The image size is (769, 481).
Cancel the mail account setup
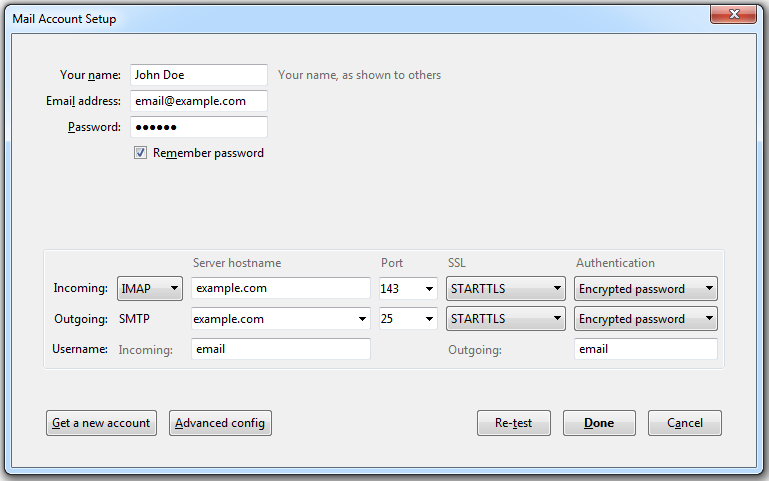coord(685,423)
